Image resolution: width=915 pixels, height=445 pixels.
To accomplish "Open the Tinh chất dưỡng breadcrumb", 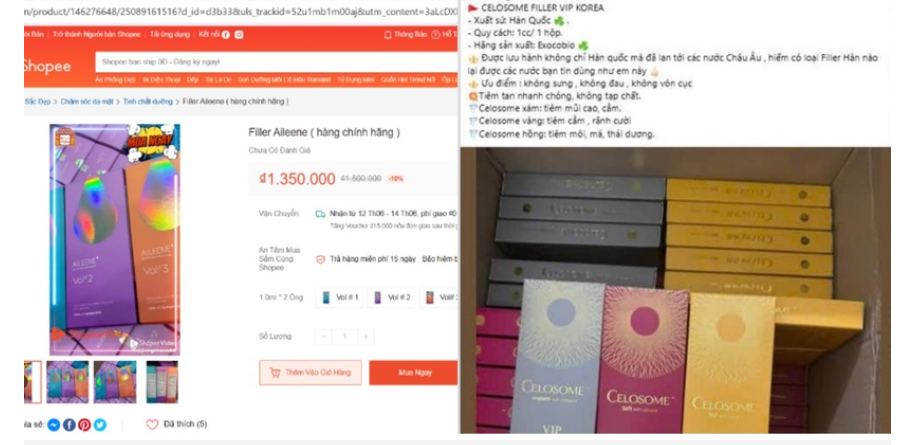I will click(x=148, y=101).
